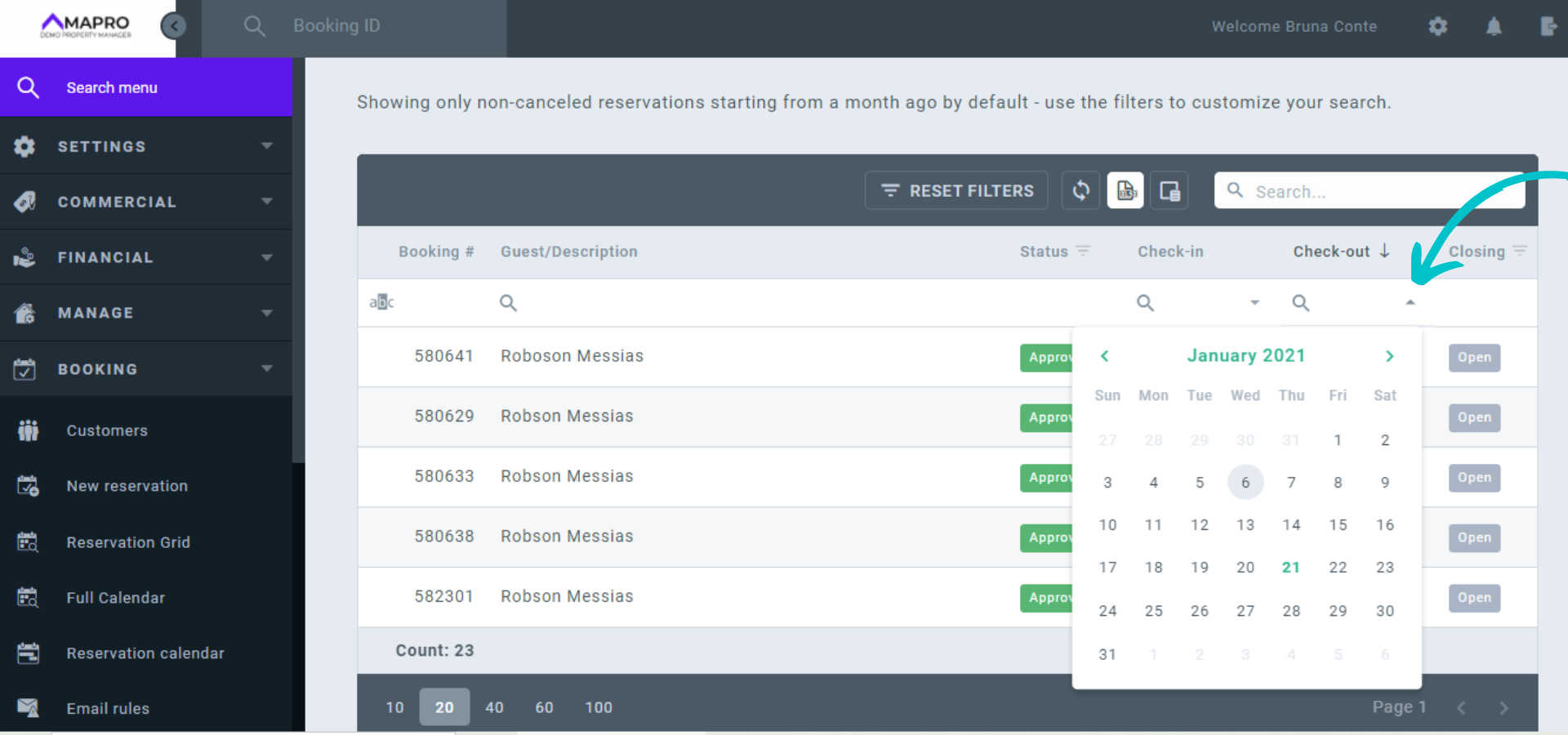Pick January 21 in the calendar
Screen dimensions: 1568x735
coord(1290,568)
